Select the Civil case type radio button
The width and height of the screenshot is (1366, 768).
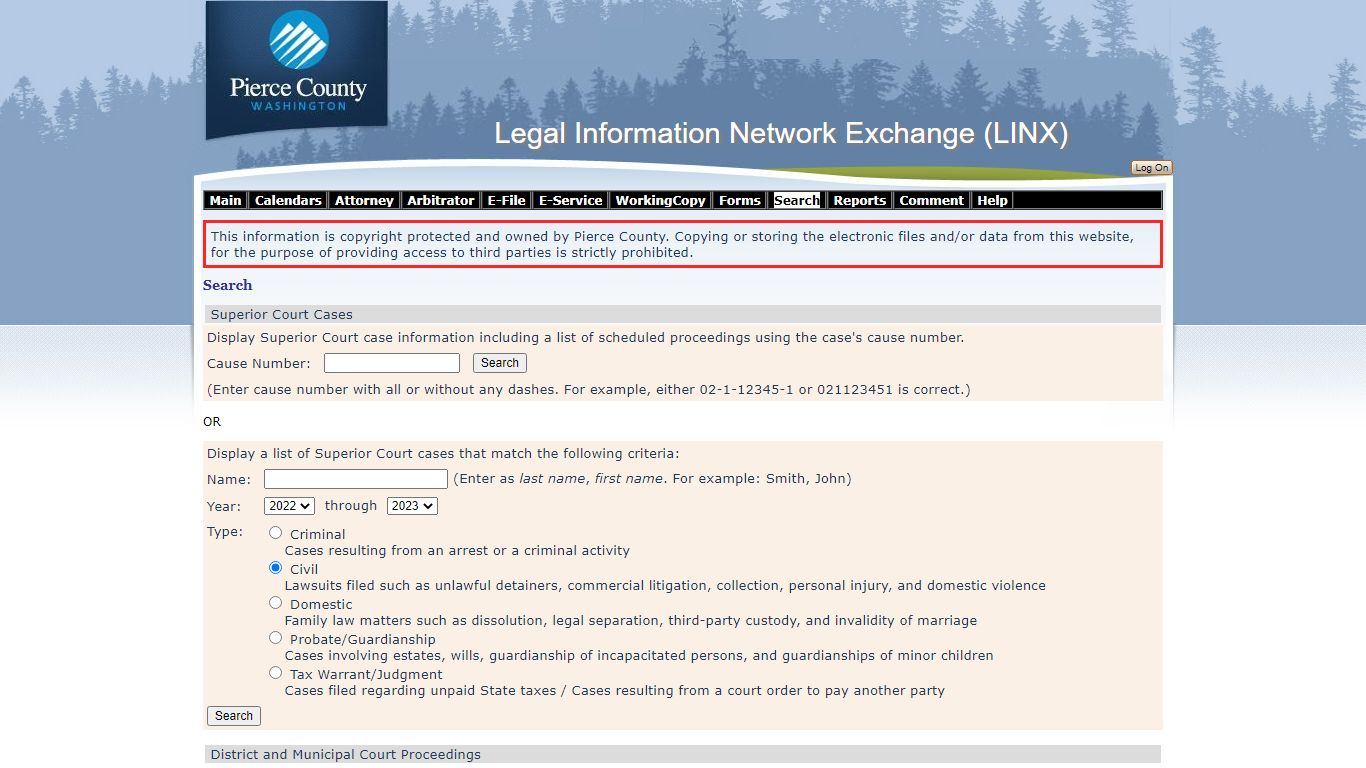[276, 568]
